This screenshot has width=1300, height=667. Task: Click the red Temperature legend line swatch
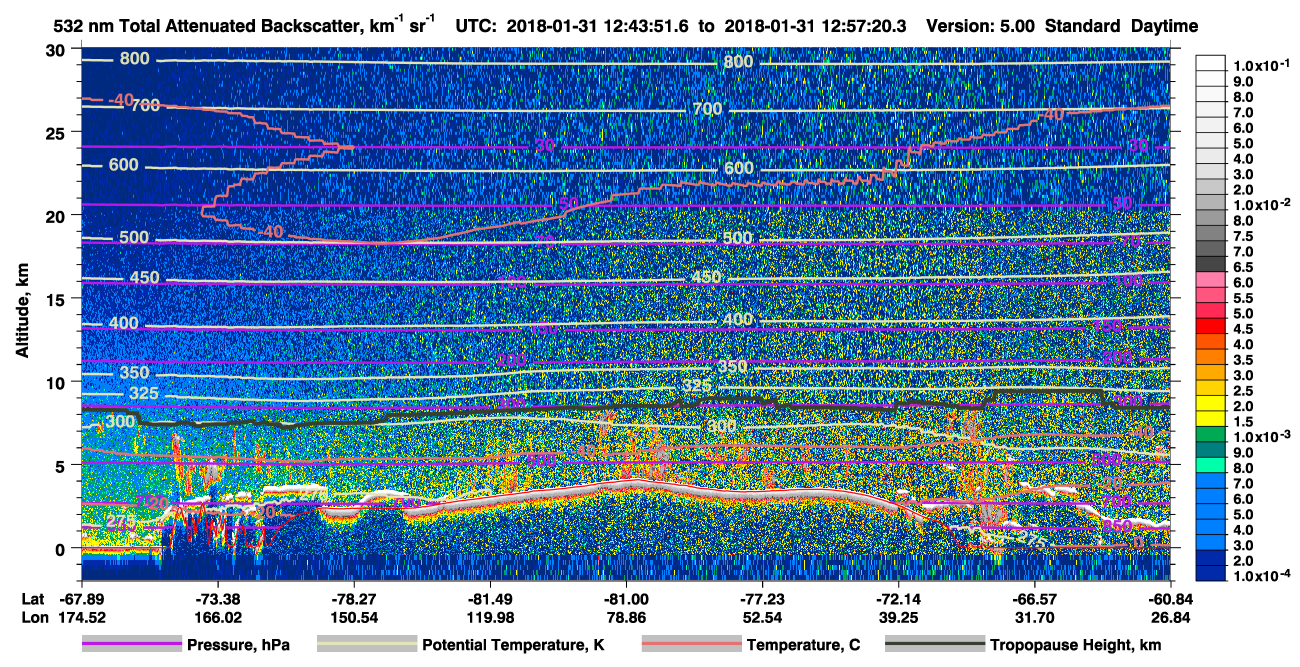coord(690,645)
